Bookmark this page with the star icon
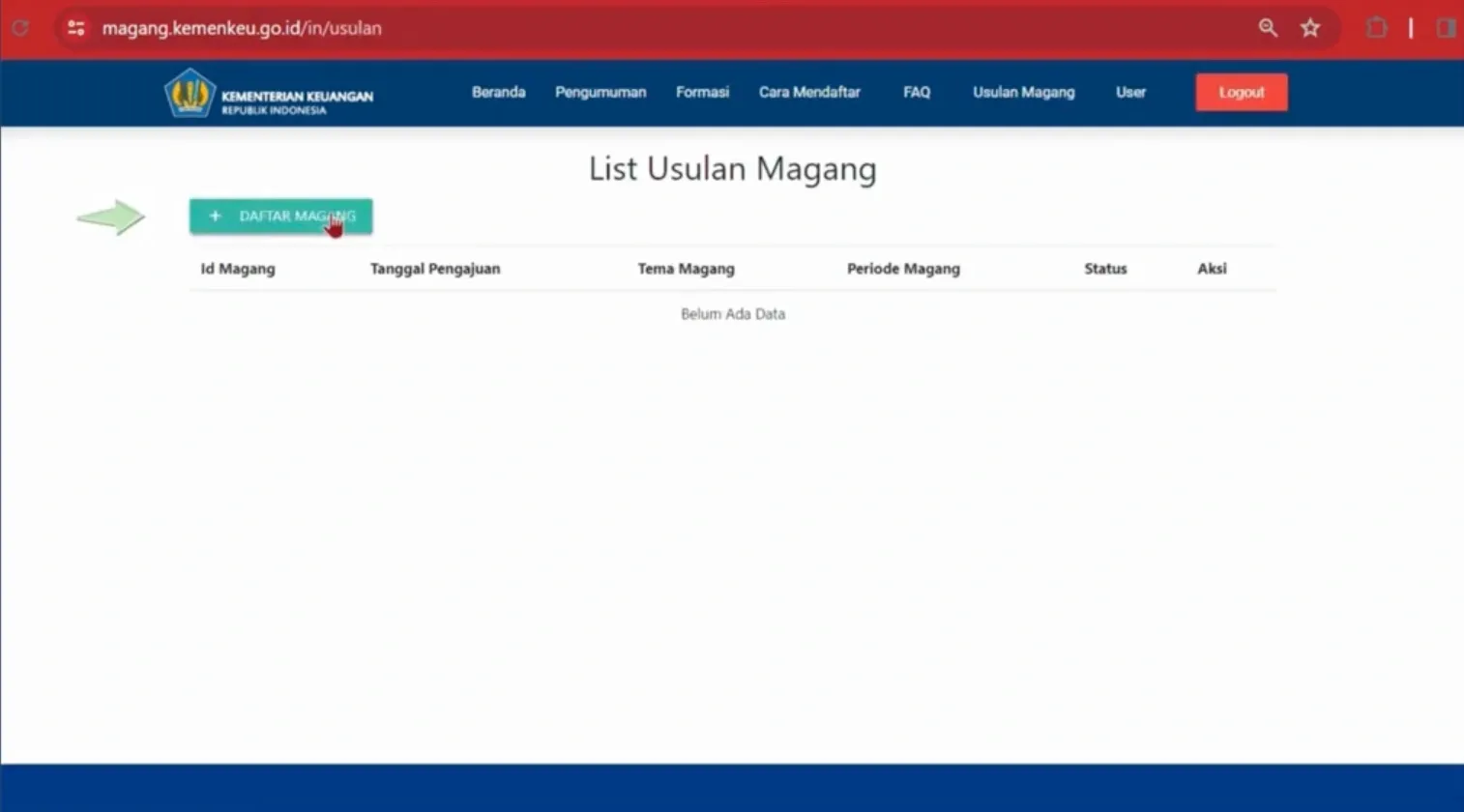 click(1310, 28)
